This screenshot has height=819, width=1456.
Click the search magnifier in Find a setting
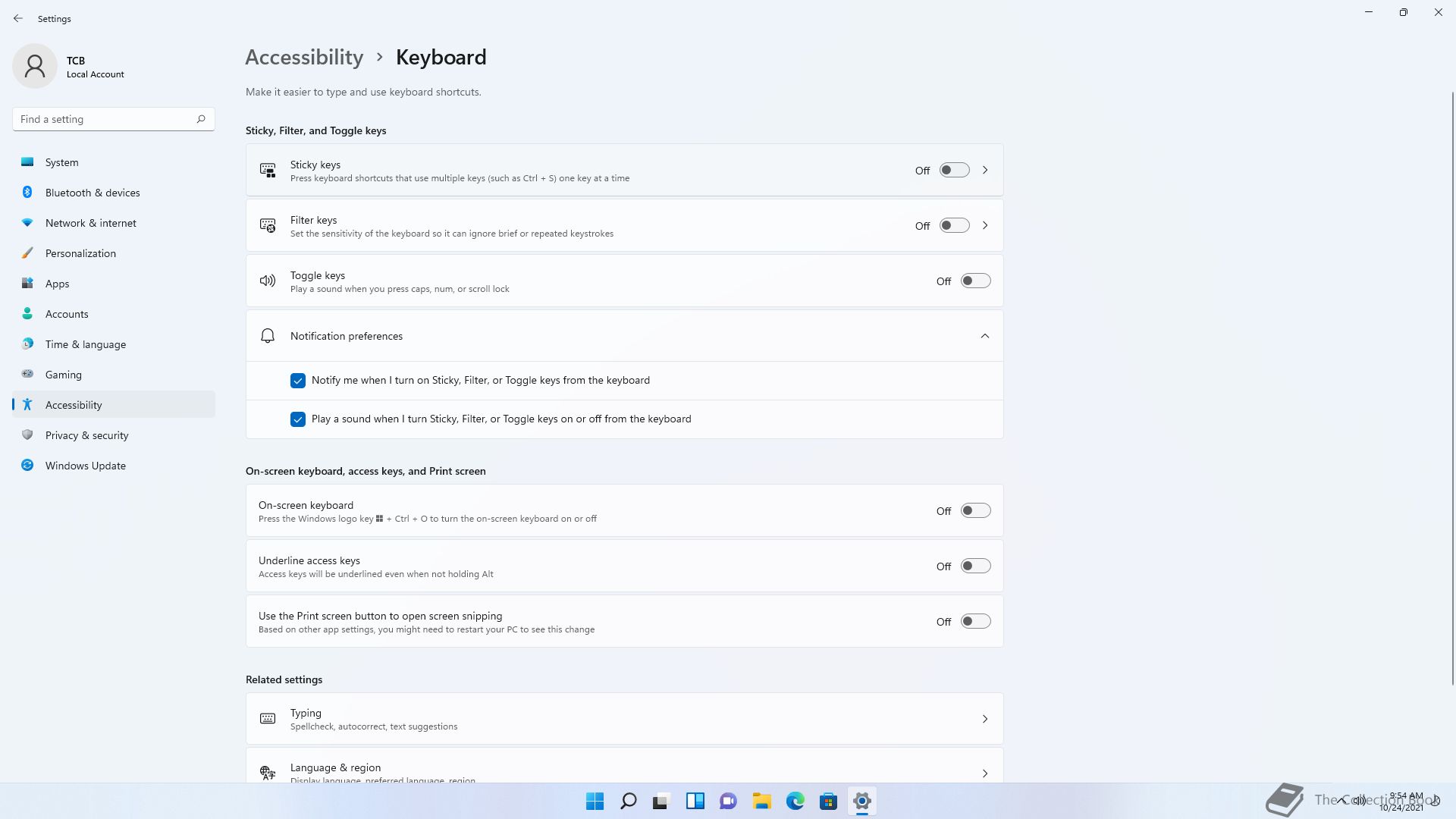tap(201, 119)
